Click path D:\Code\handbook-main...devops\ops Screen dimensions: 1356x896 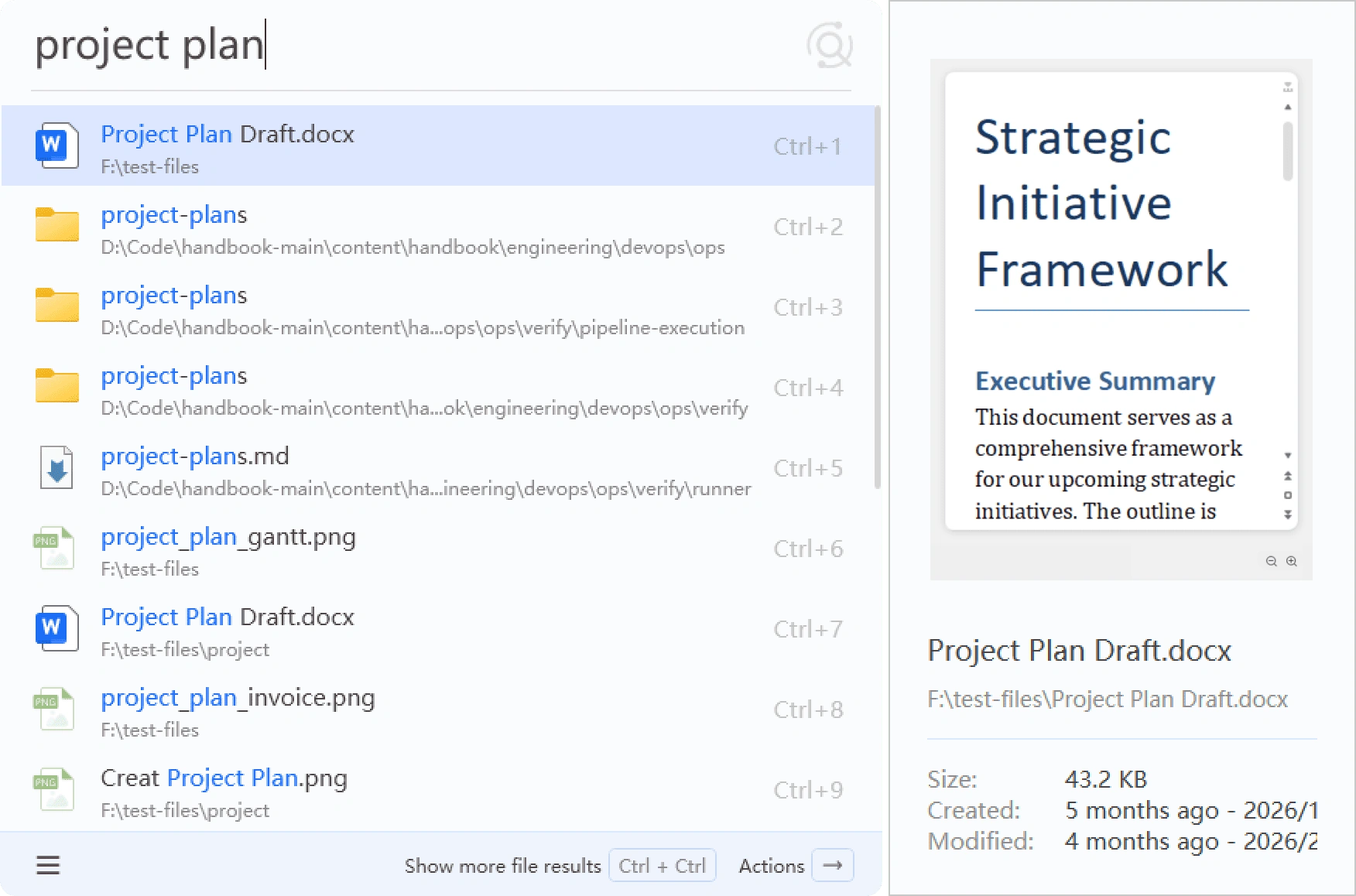tap(413, 247)
